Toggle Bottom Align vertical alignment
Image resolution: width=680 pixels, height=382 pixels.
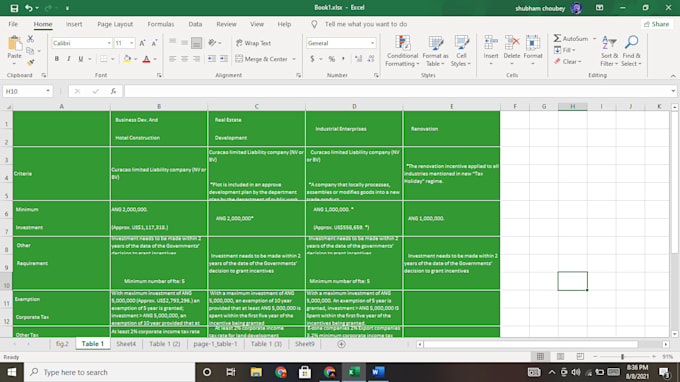point(196,43)
